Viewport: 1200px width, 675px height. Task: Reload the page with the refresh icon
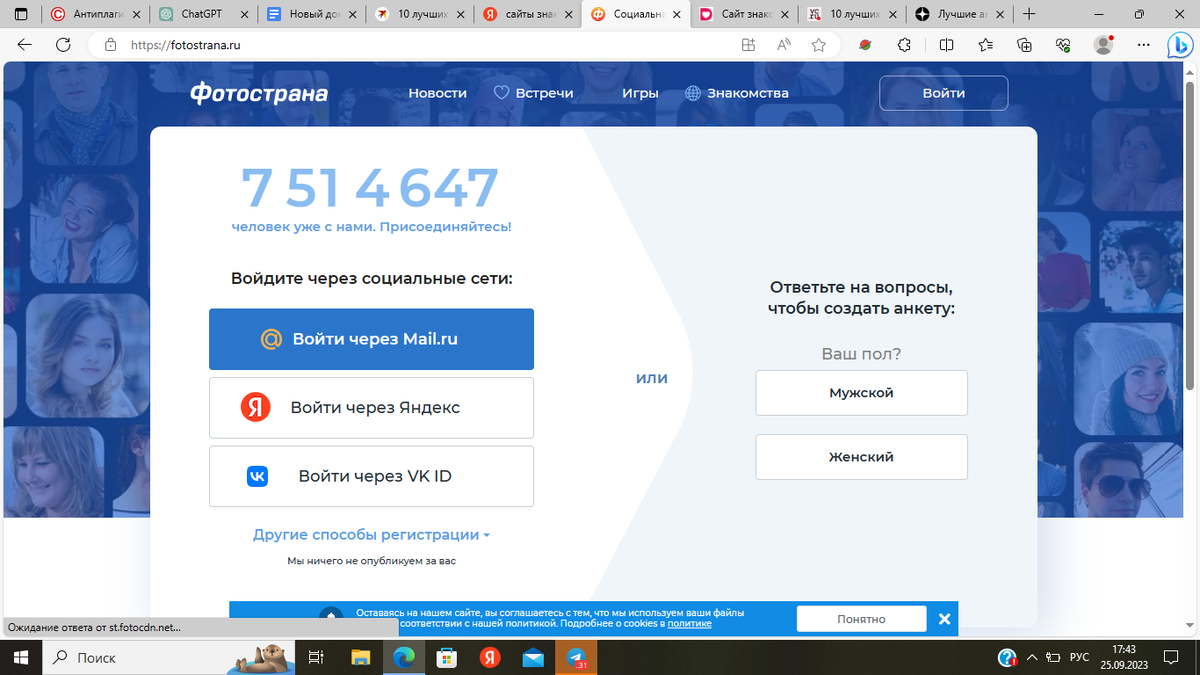pyautogui.click(x=63, y=45)
